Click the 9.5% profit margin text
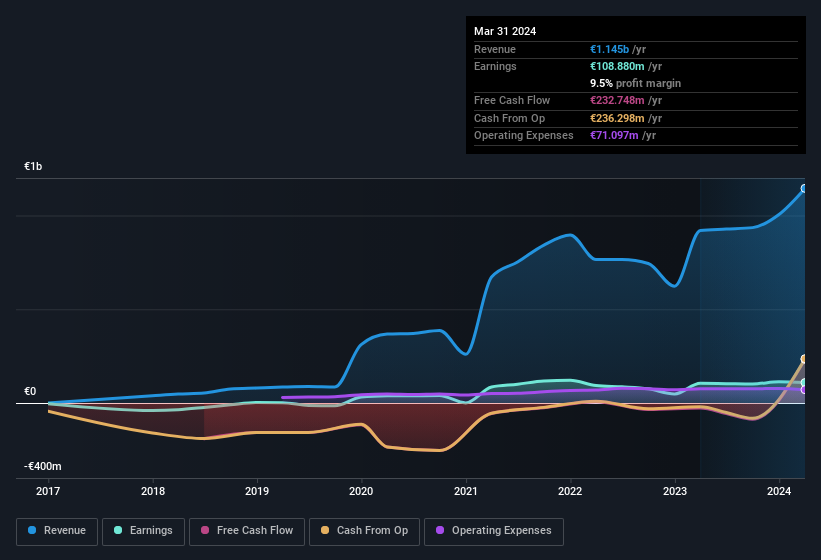This screenshot has height=560, width=821. coord(636,83)
